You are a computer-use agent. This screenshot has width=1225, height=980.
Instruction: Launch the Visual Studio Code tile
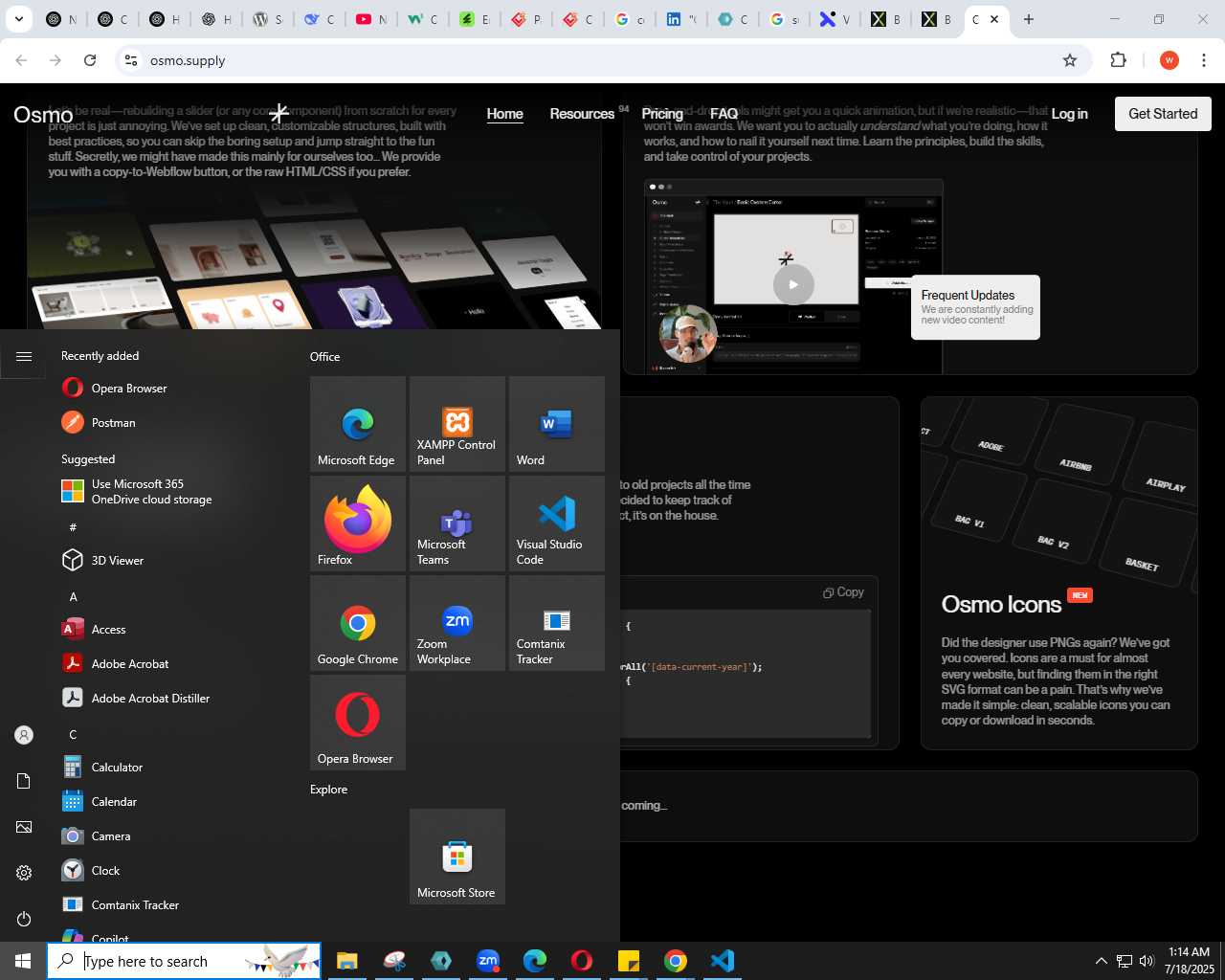point(557,523)
